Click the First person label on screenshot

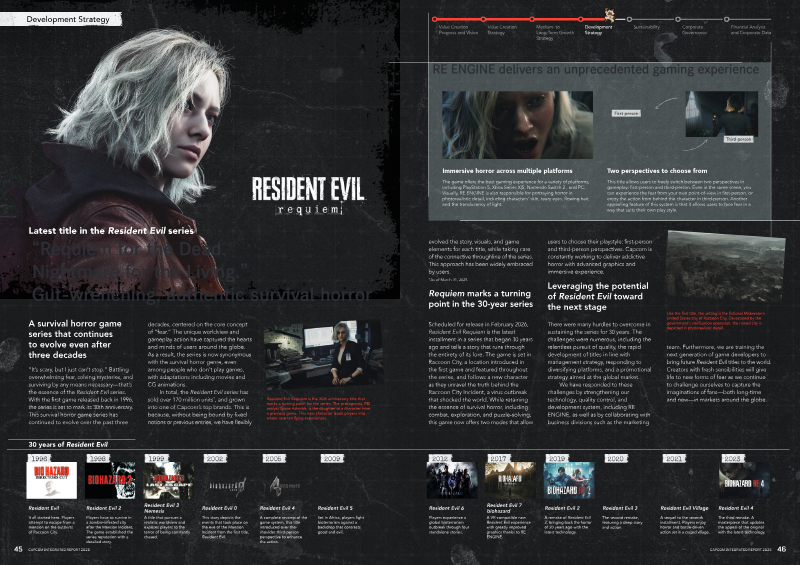[625, 113]
